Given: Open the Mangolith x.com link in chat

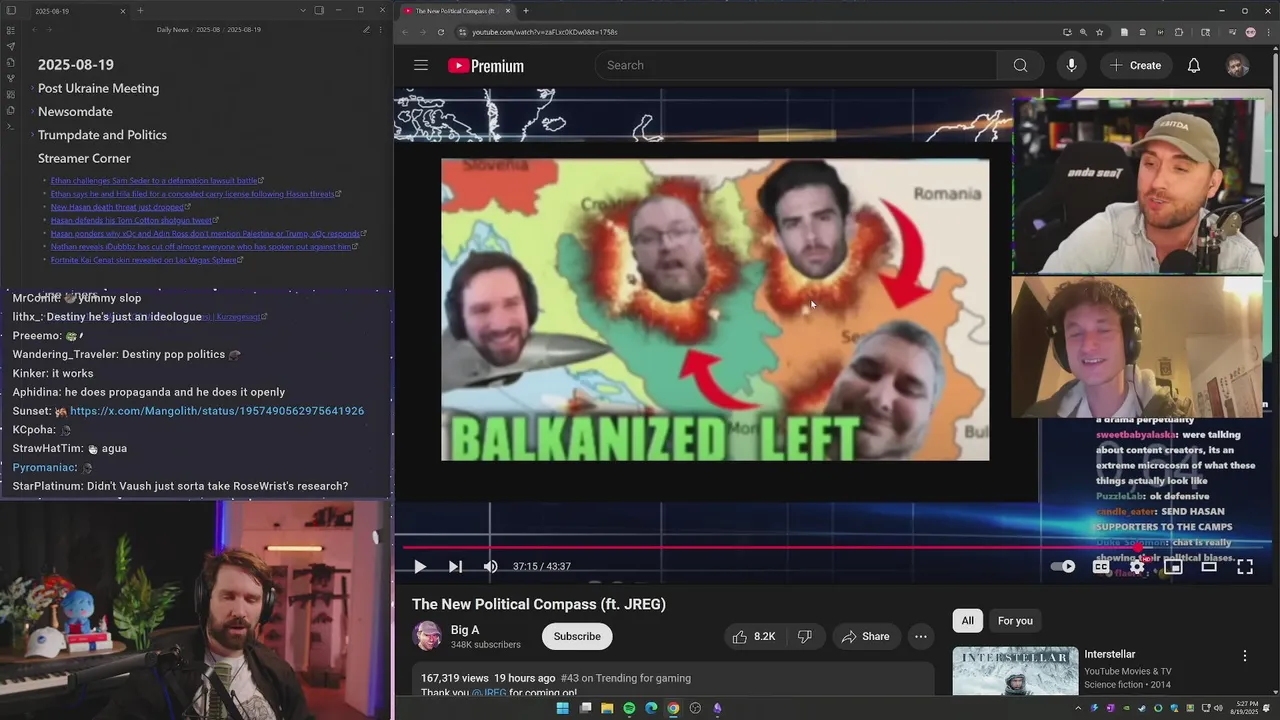Looking at the screenshot, I should 217,411.
